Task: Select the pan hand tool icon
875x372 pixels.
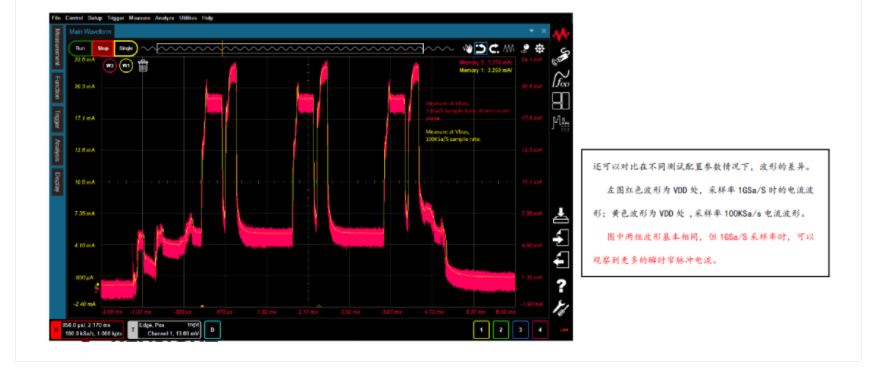Action: 468,49
